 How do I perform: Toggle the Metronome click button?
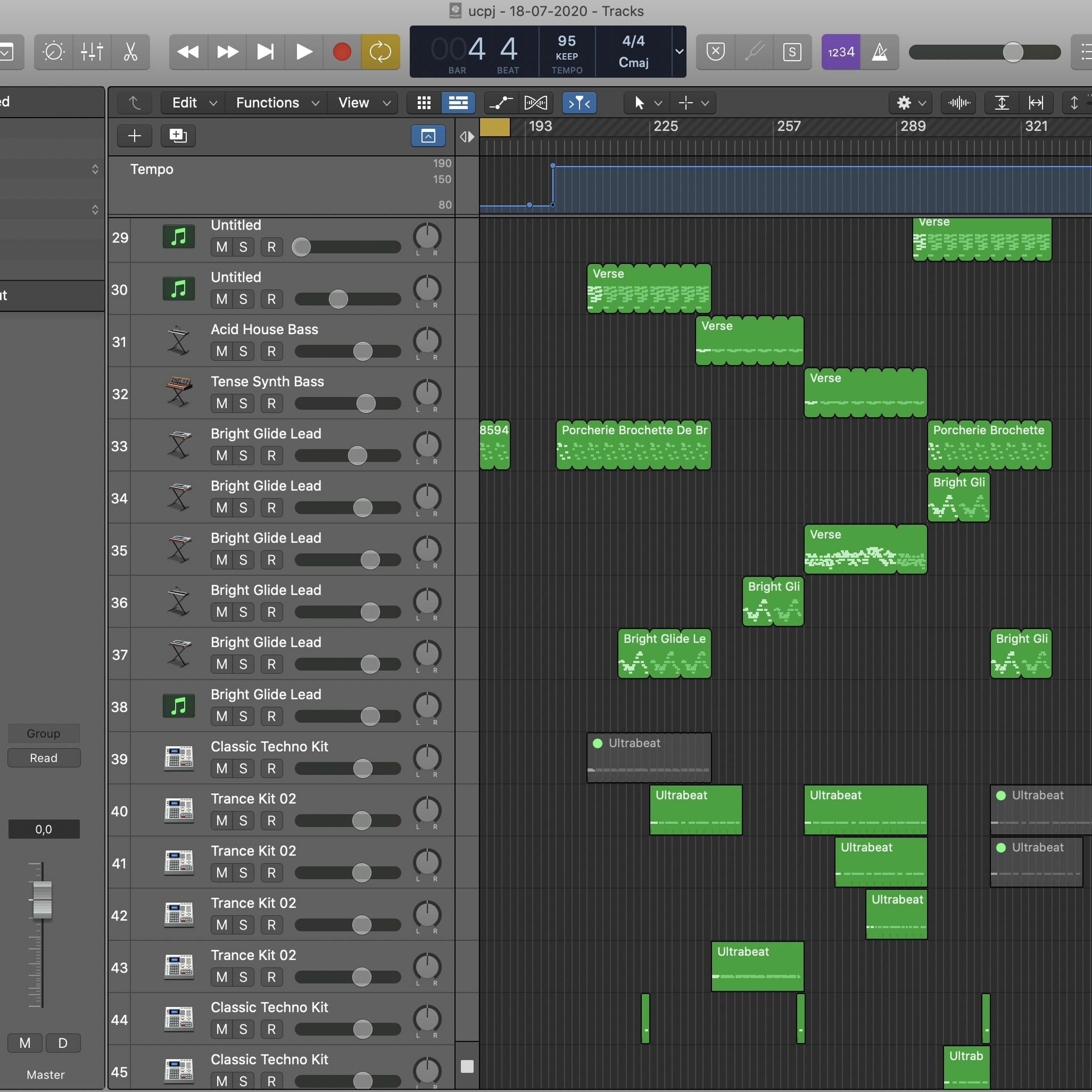(x=880, y=52)
